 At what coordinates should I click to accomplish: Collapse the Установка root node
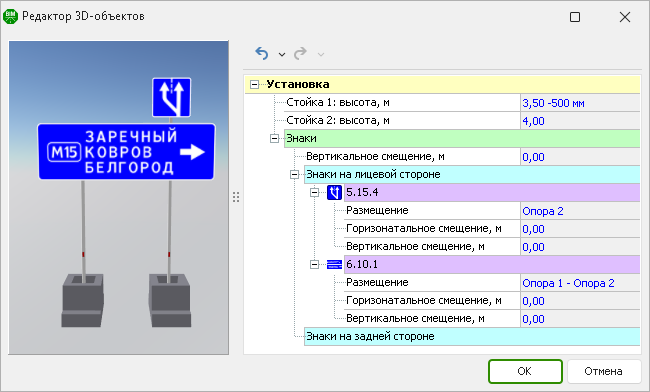click(255, 85)
